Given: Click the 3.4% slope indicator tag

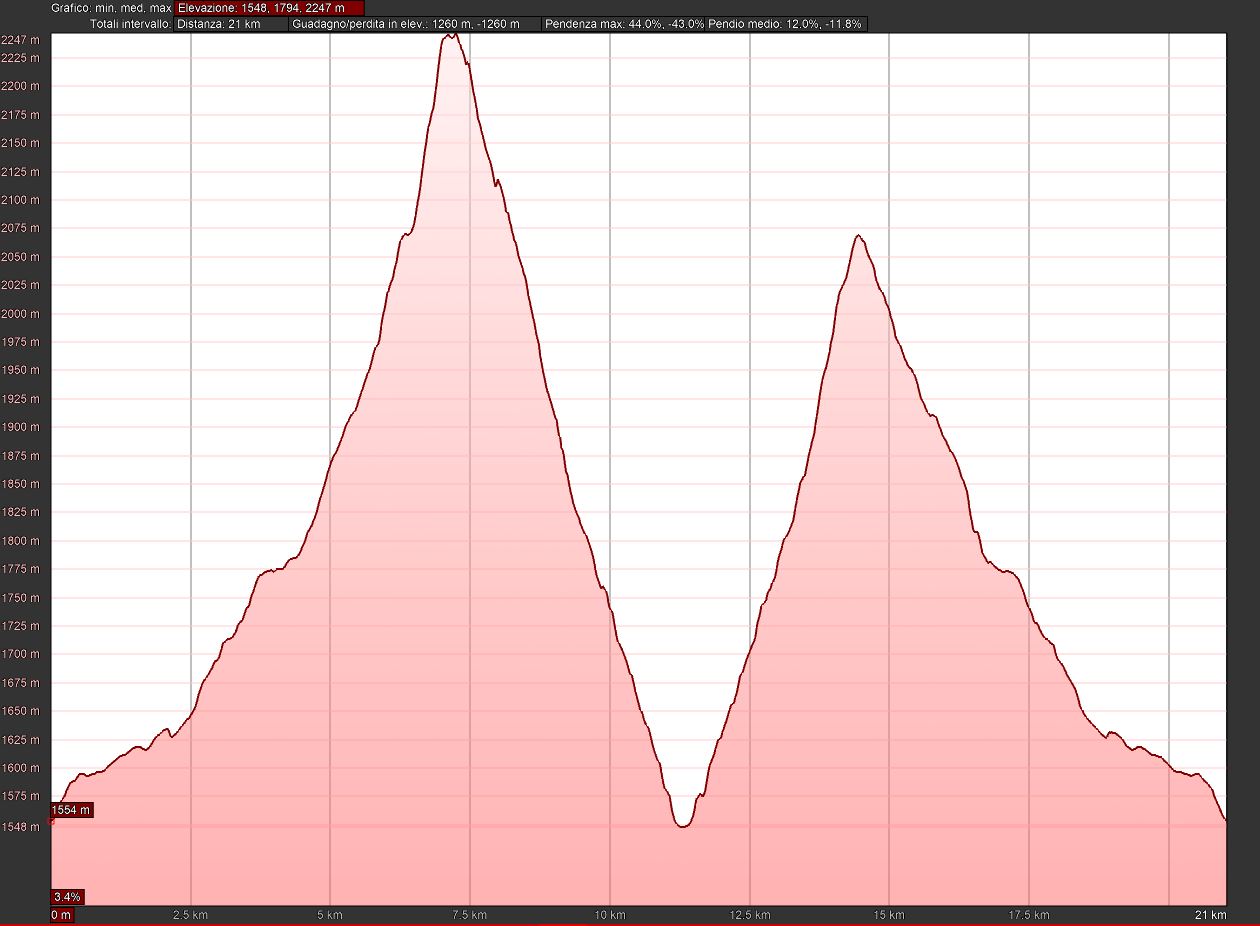Looking at the screenshot, I should 68,896.
